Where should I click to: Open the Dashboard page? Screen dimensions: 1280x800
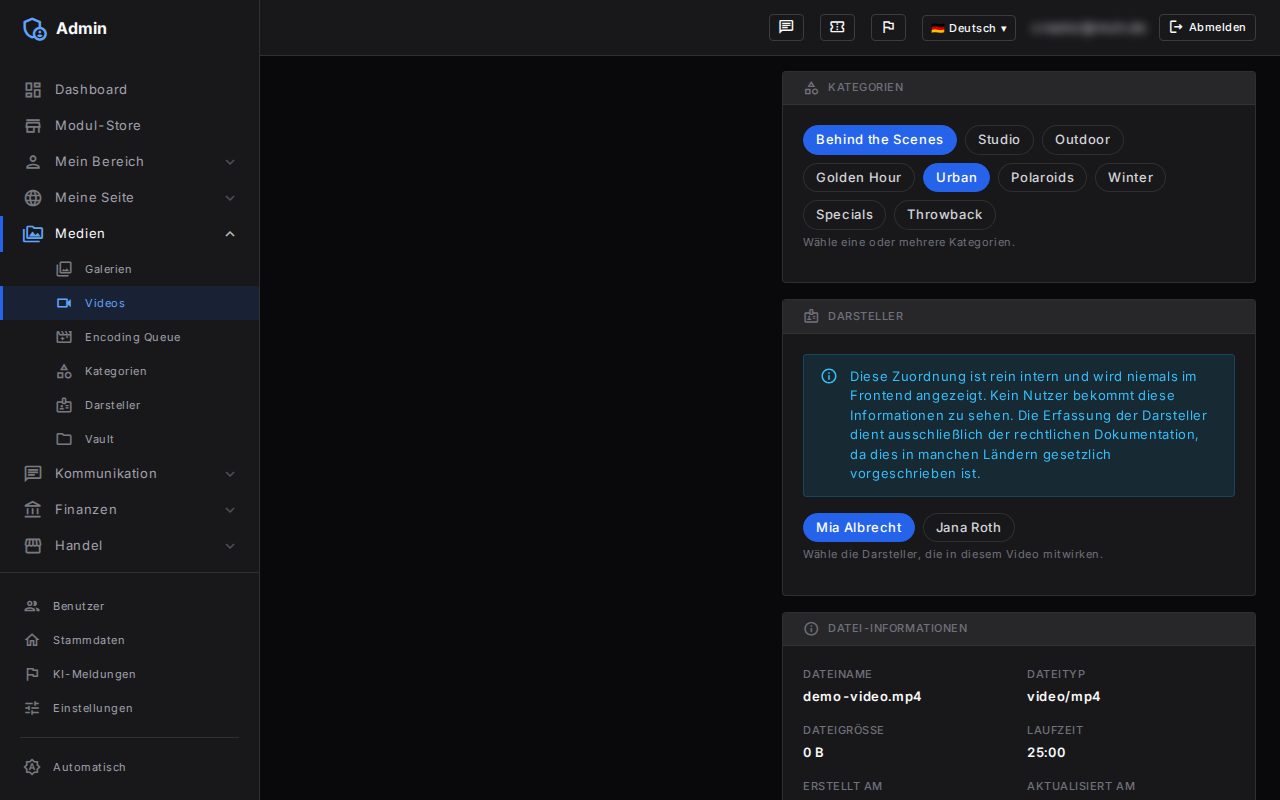[130, 90]
